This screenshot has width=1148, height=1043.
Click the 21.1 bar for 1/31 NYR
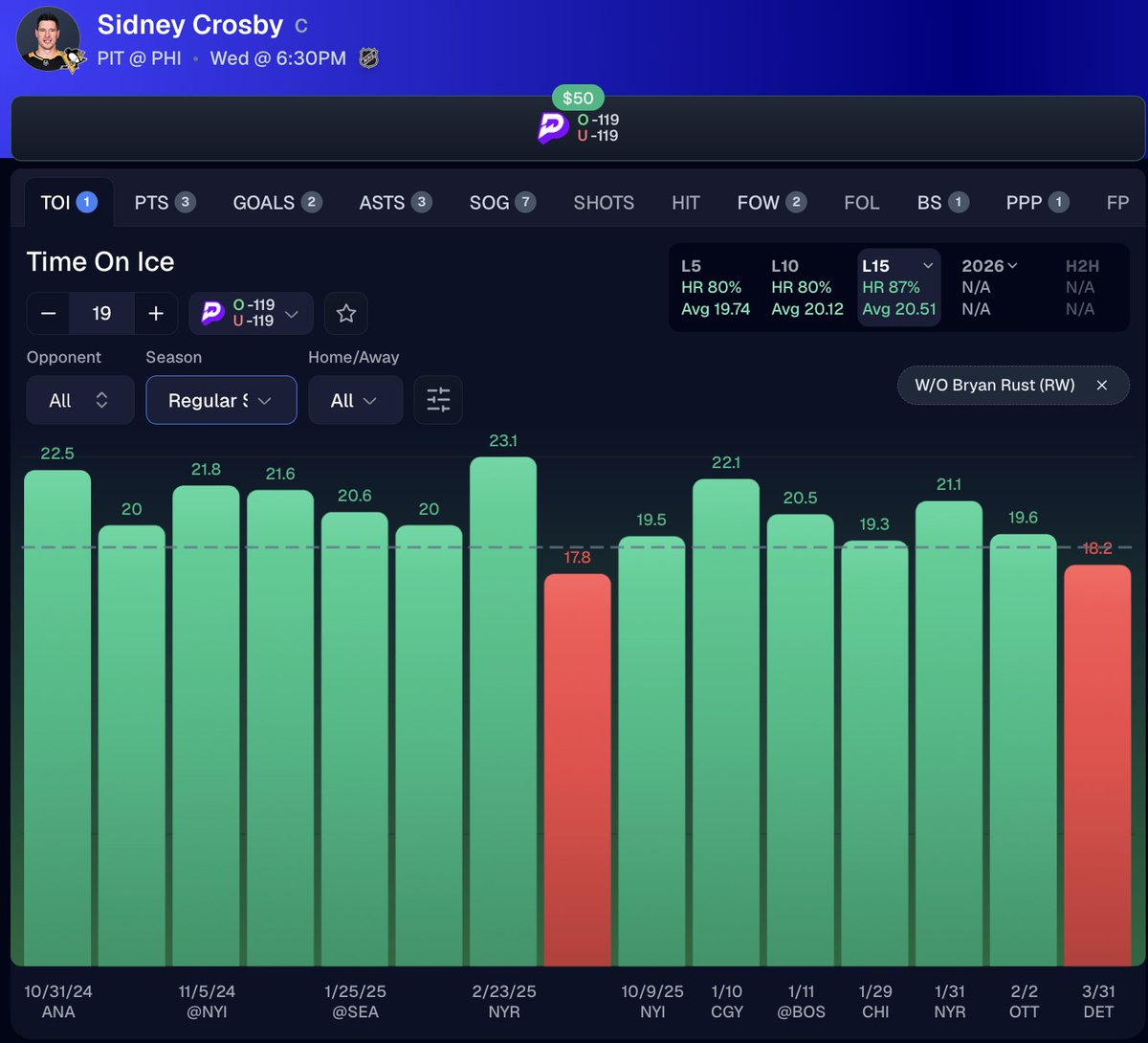click(949, 733)
